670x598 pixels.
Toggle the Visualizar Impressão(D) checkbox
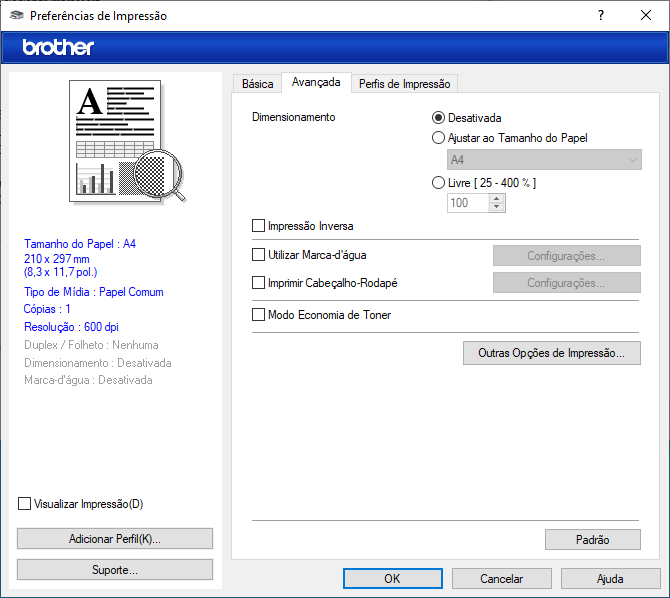pyautogui.click(x=25, y=504)
